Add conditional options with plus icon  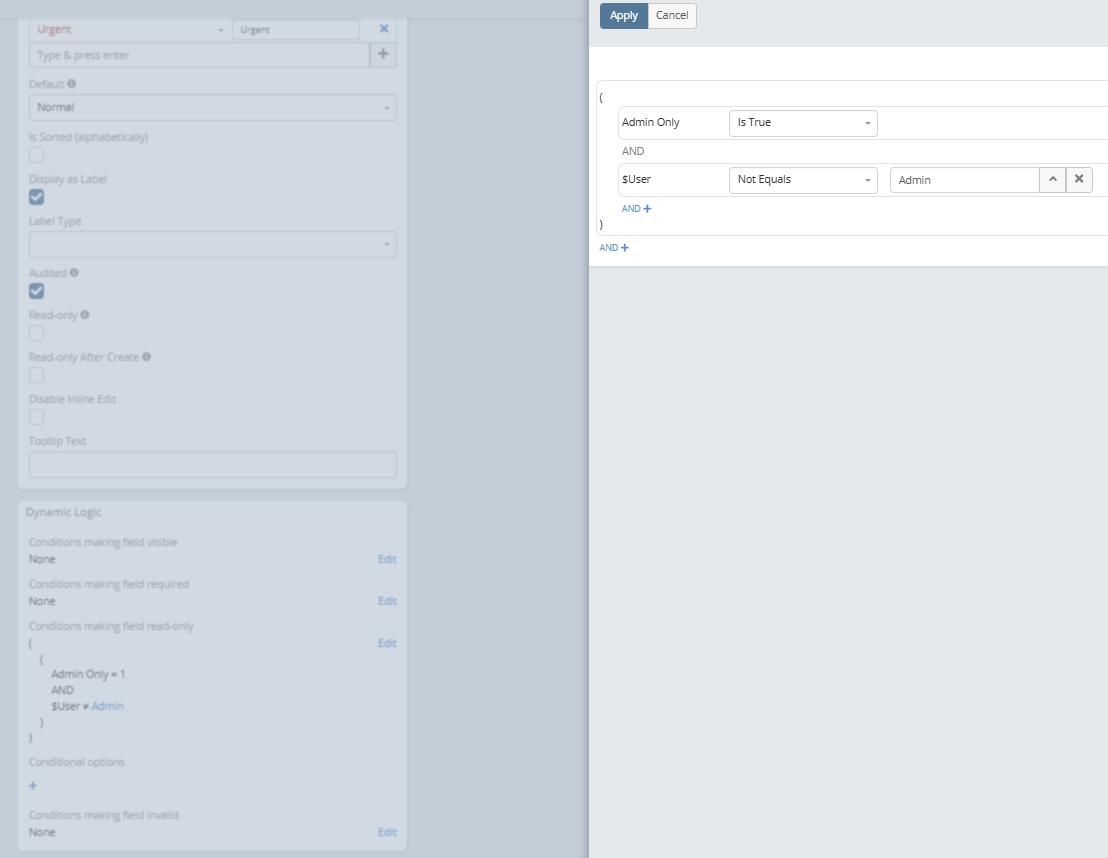tap(33, 786)
